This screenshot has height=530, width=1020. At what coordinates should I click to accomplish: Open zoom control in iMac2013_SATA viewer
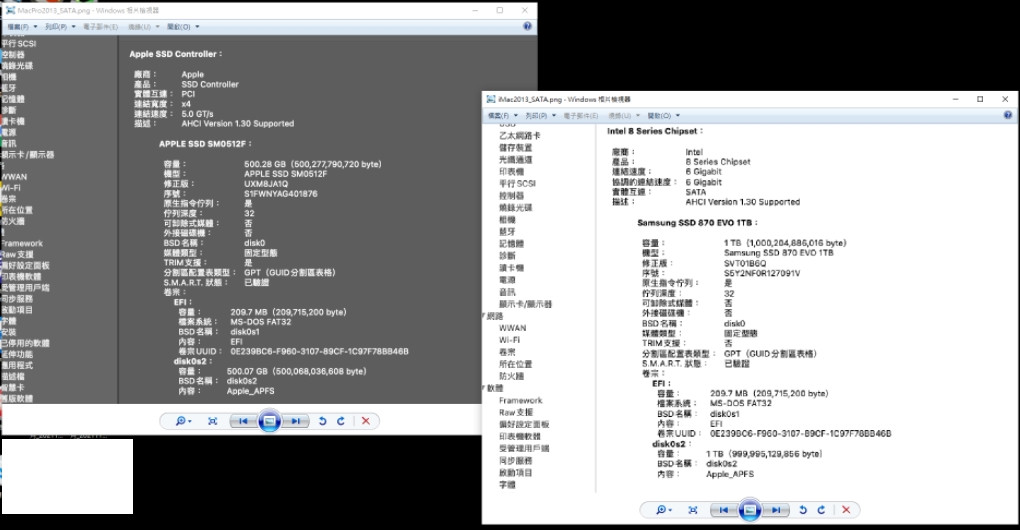click(x=664, y=510)
